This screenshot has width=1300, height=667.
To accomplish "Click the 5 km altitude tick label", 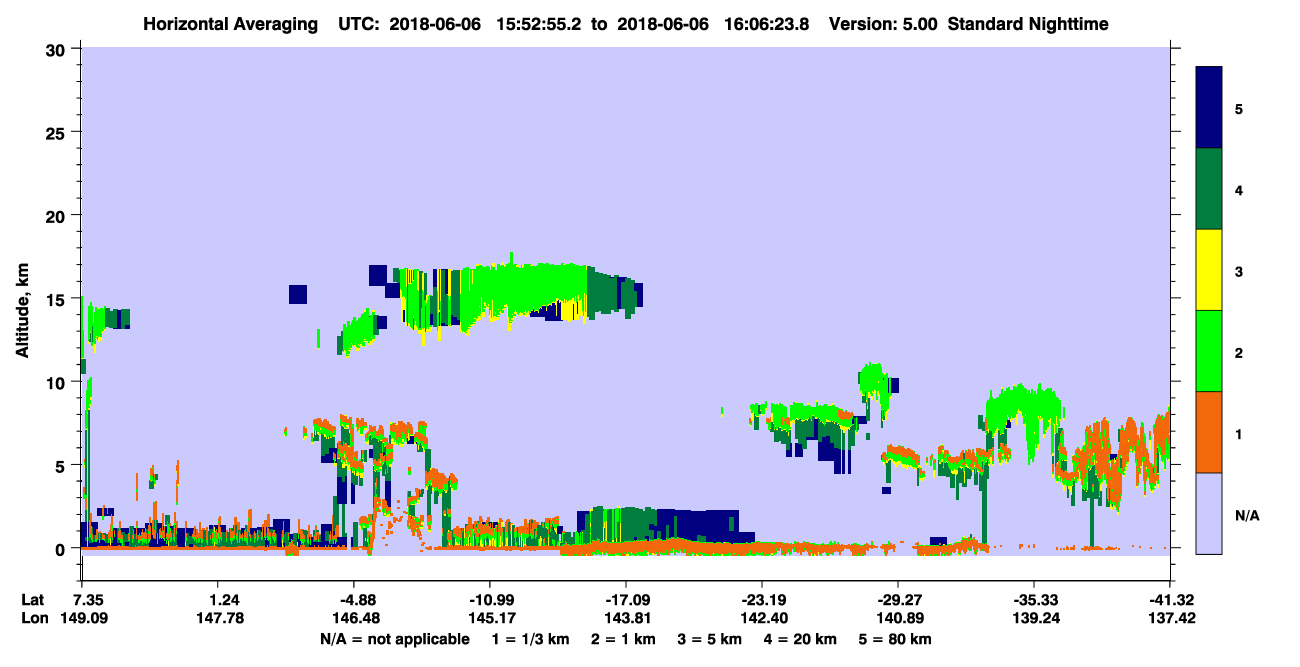I will pyautogui.click(x=63, y=465).
